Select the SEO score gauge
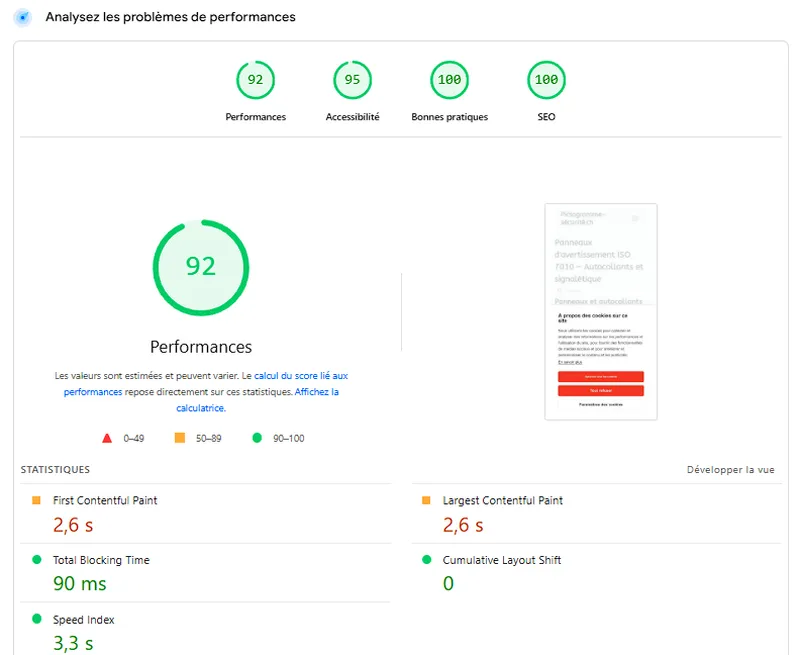800x655 pixels. click(545, 80)
